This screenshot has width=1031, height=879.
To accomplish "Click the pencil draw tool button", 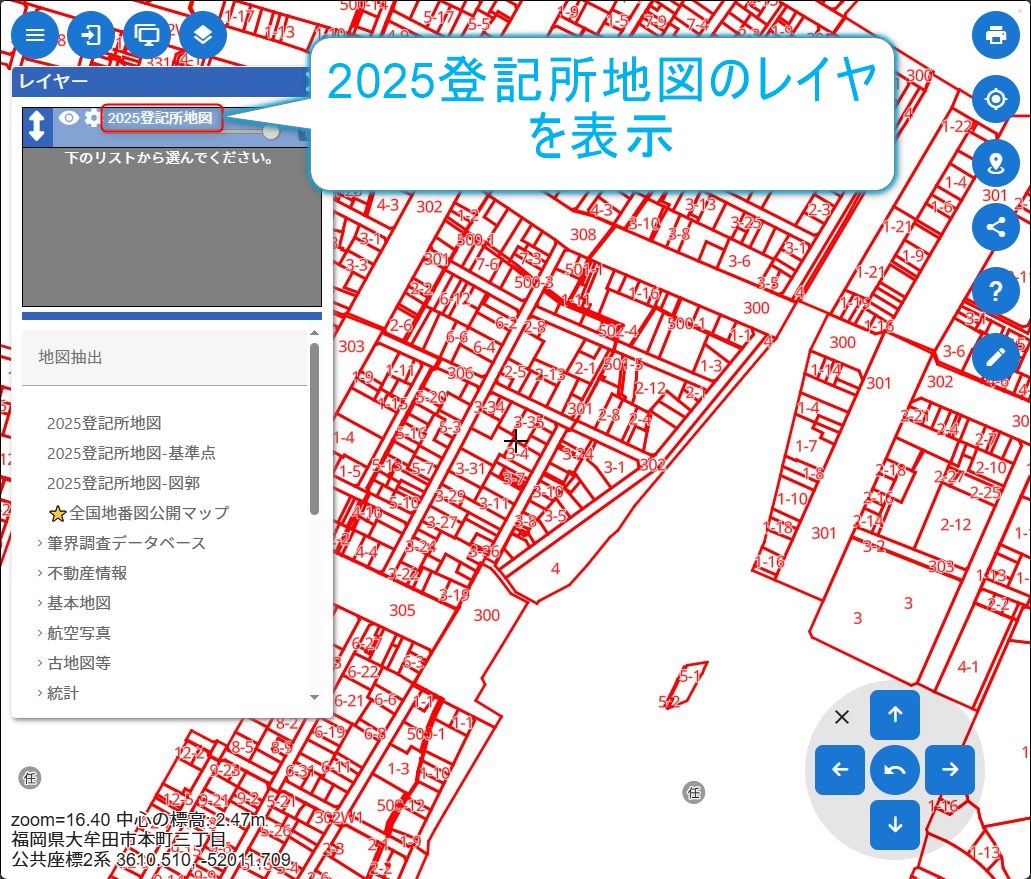I will [x=995, y=356].
